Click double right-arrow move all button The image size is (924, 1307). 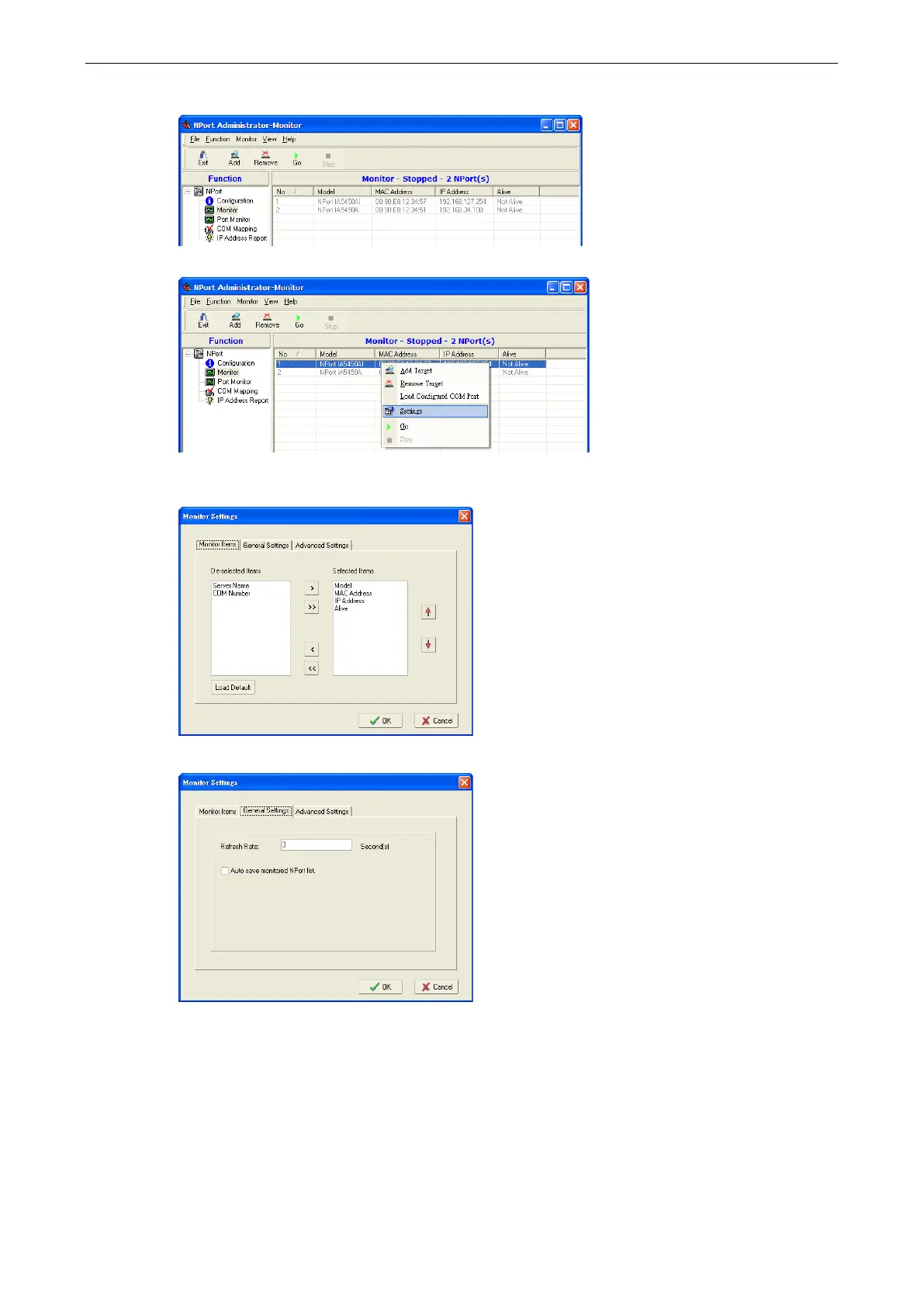point(312,607)
